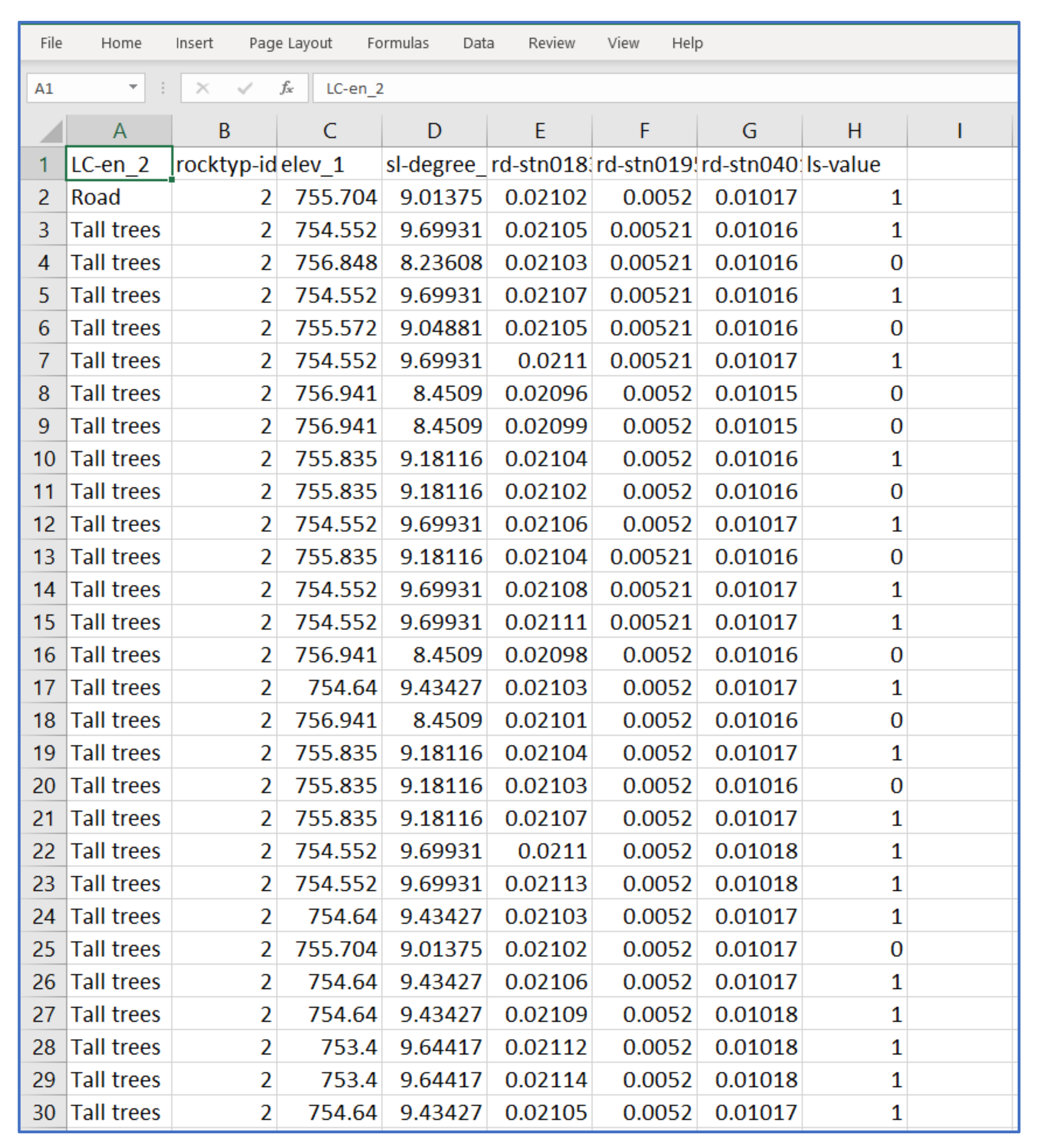The height and width of the screenshot is (1148, 1038).
Task: Open the View ribbon tab
Action: coord(623,43)
